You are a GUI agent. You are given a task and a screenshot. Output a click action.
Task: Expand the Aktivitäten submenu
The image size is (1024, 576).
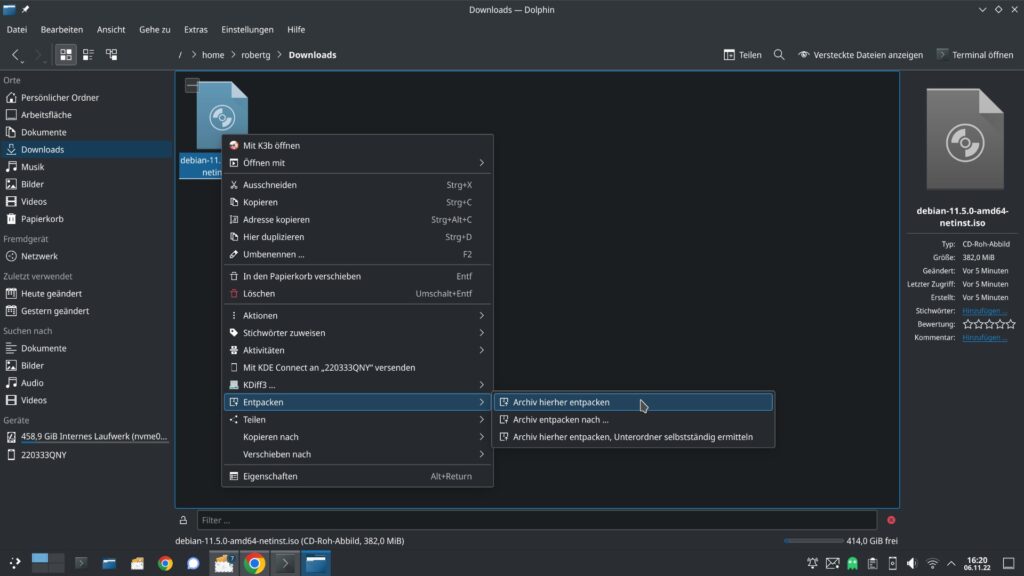pyautogui.click(x=357, y=350)
